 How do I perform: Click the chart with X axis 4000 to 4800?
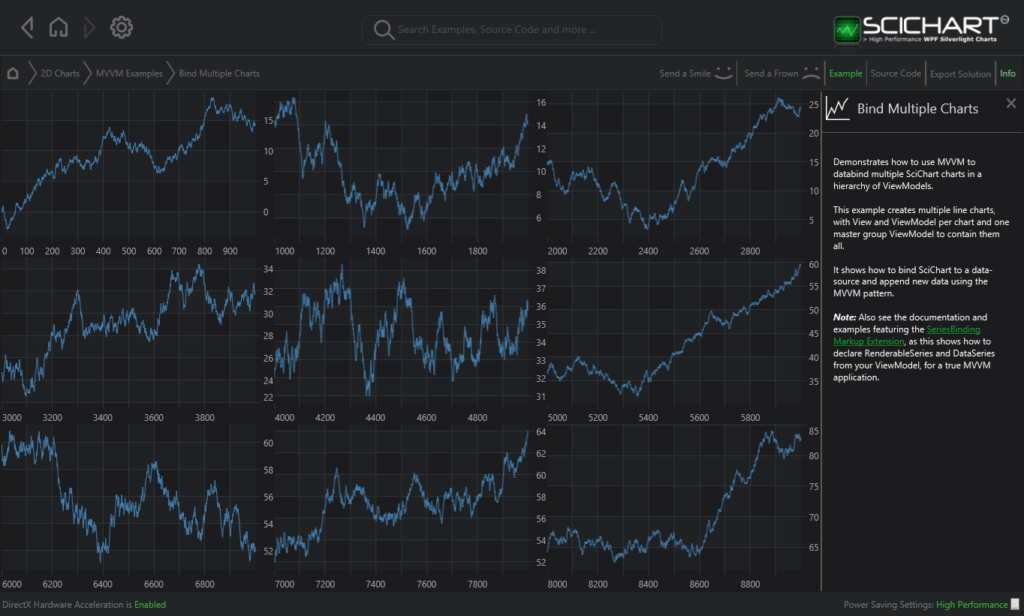(x=401, y=332)
